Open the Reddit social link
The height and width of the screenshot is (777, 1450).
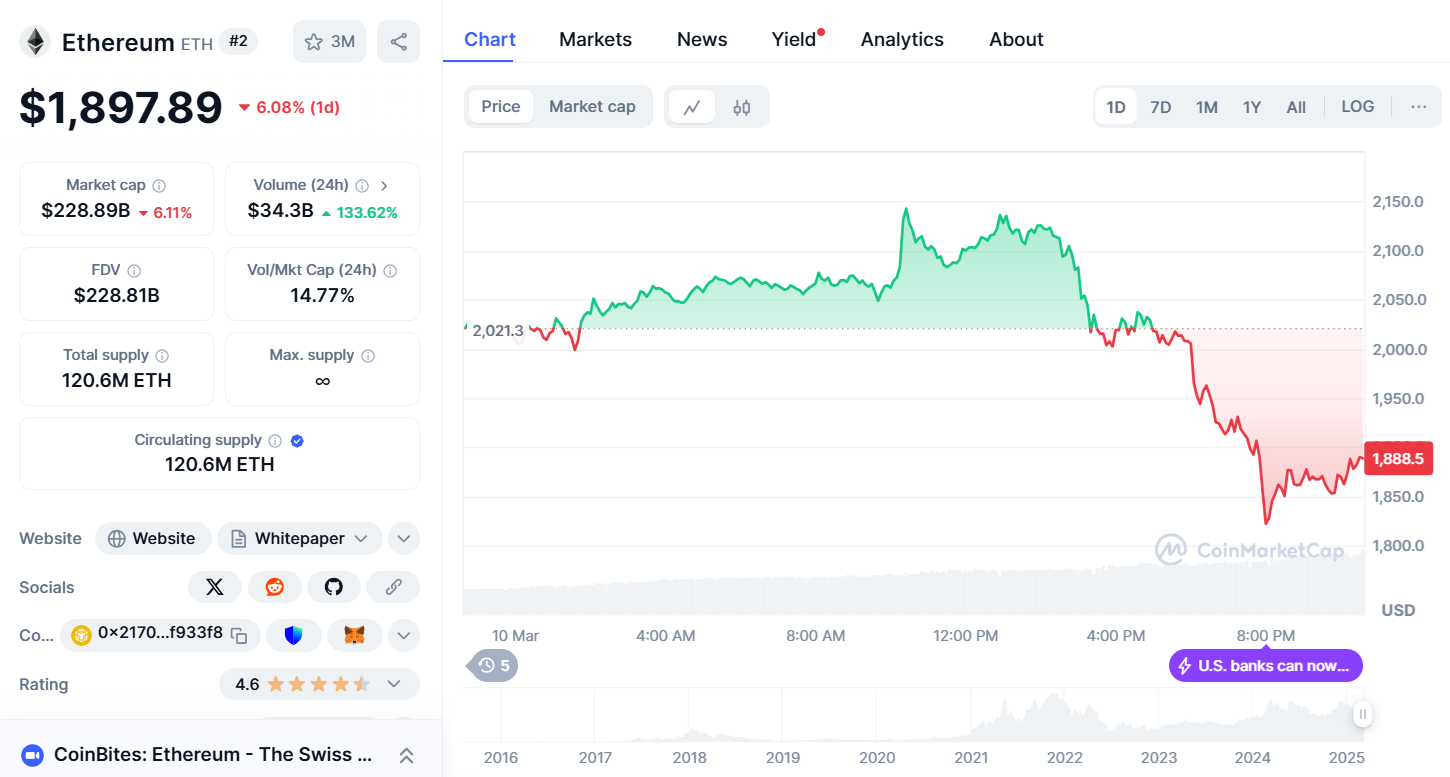pos(274,587)
